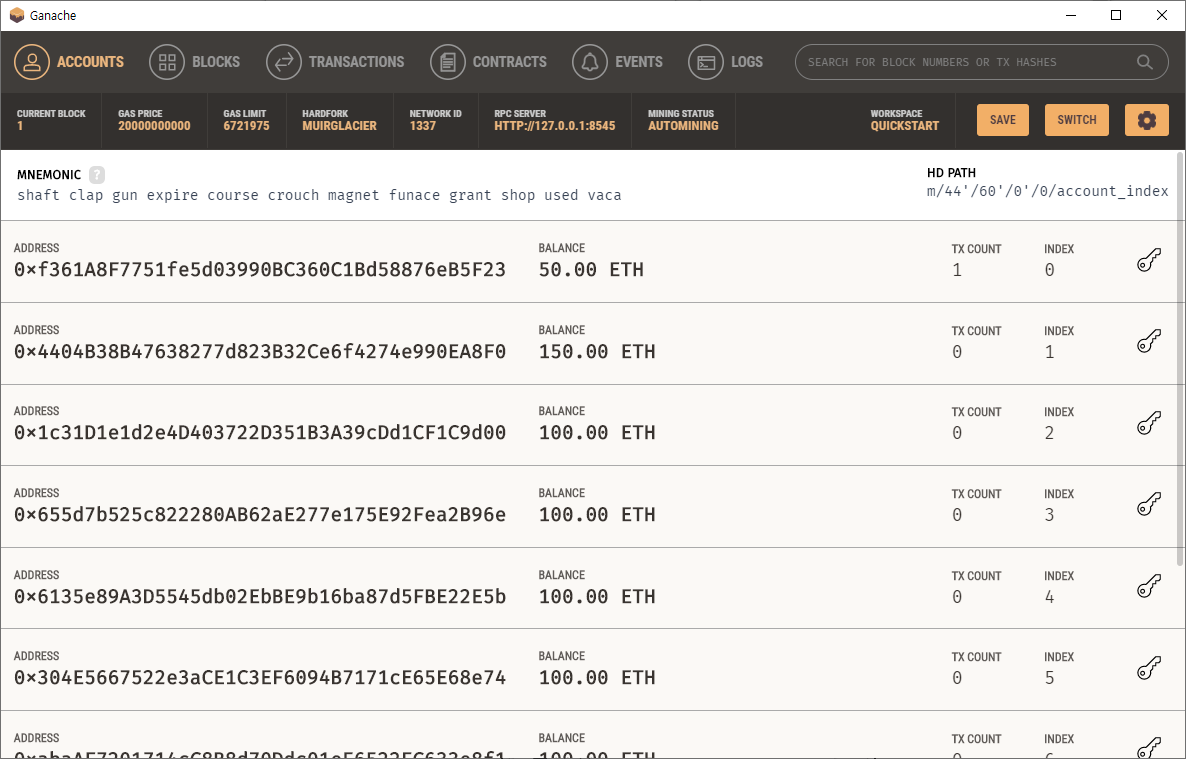Click the Ganache logo in title bar

pyautogui.click(x=17, y=15)
